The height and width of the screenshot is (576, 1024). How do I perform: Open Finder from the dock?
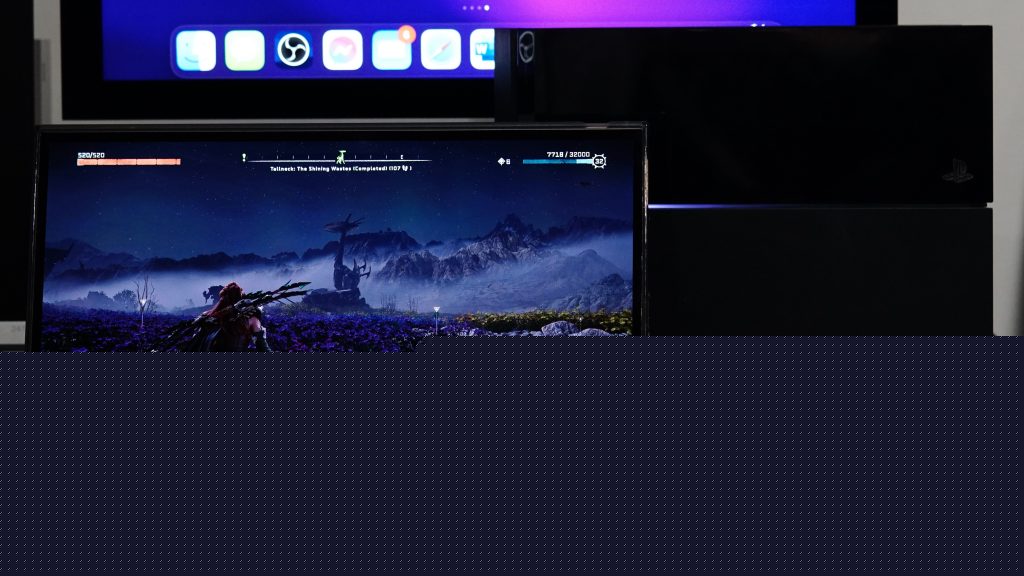(x=196, y=50)
